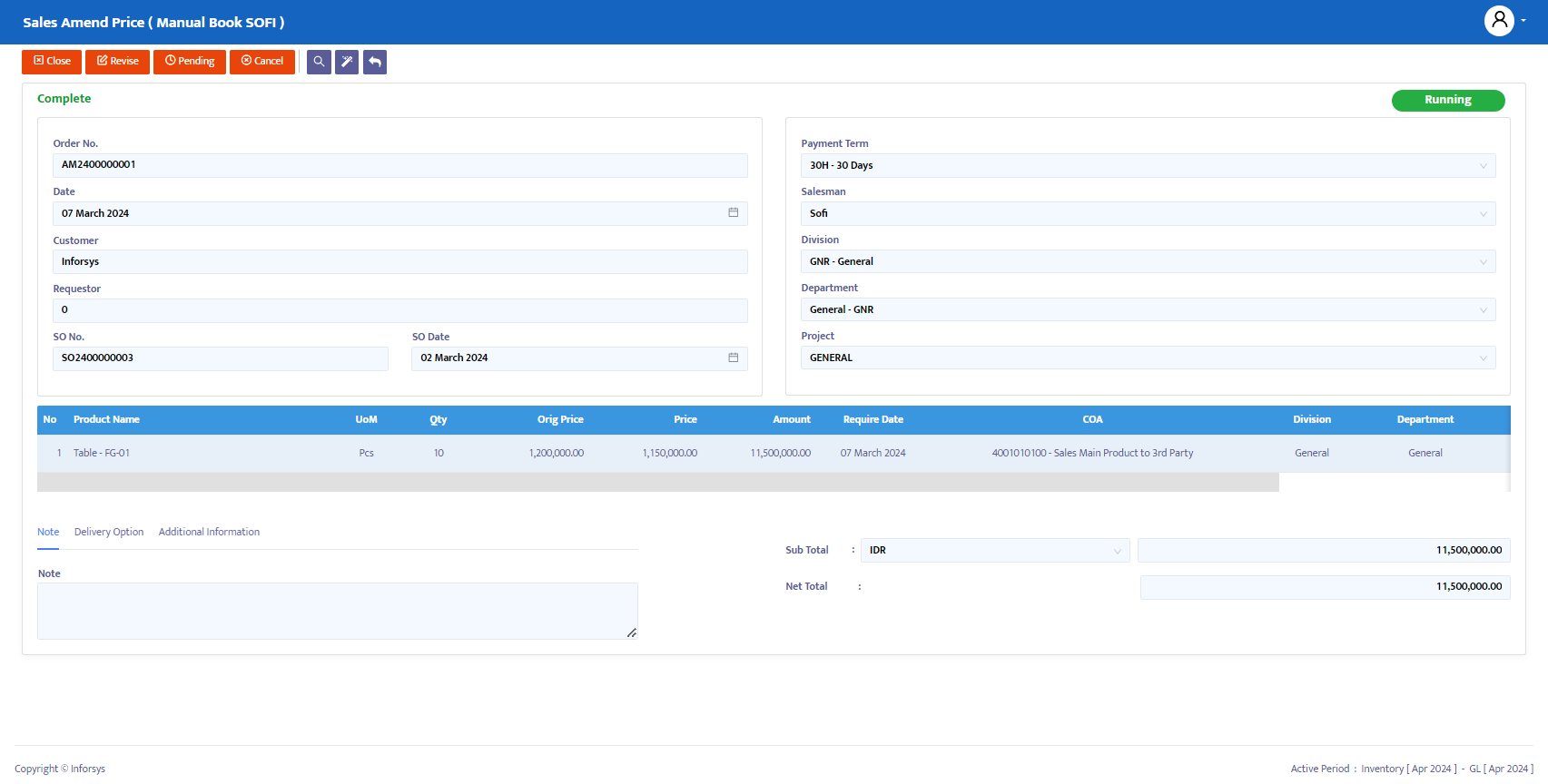Screen dimensions: 1548x784
Task: Click the Product Name column header
Action: [106, 419]
